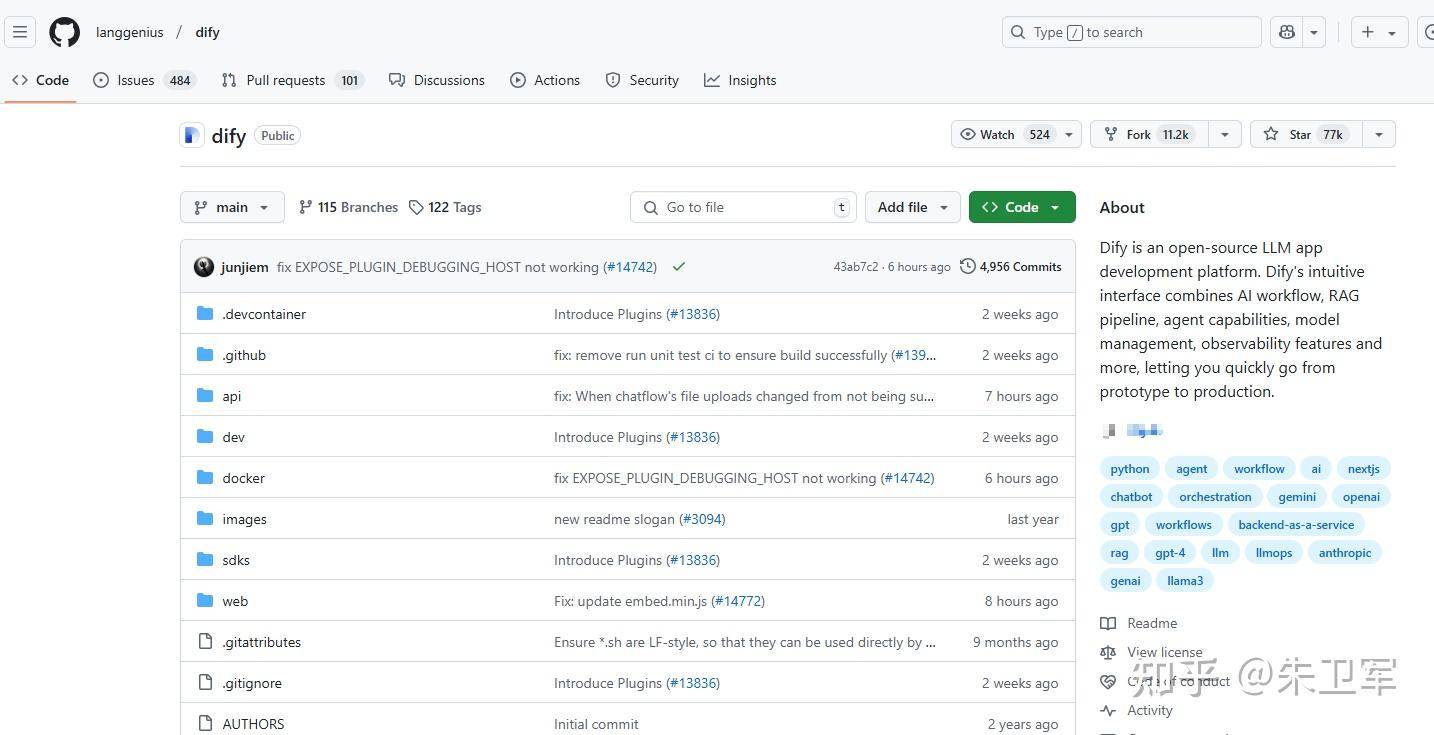The image size is (1434, 735).
Task: Open the .gitignore file
Action: coord(252,683)
